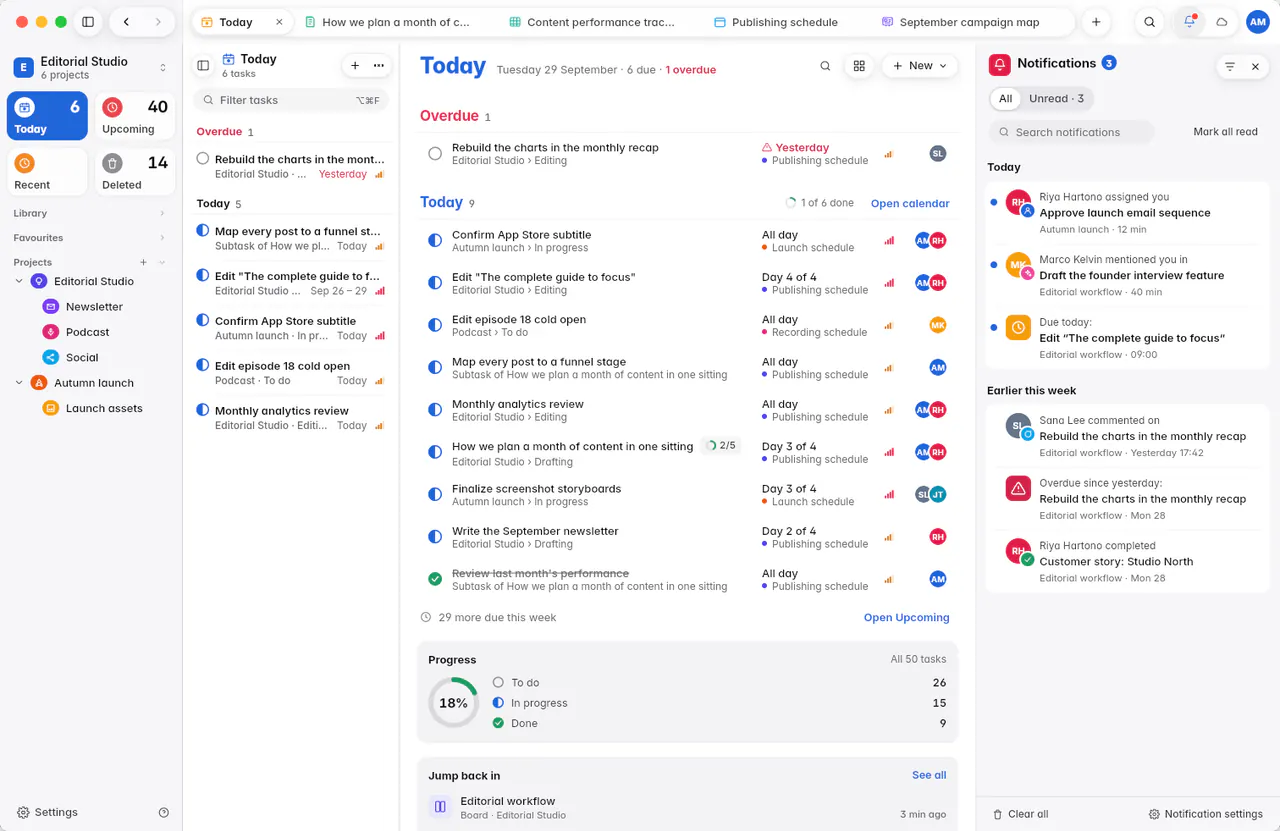Open the Upcoming tile with 40

coord(135,116)
